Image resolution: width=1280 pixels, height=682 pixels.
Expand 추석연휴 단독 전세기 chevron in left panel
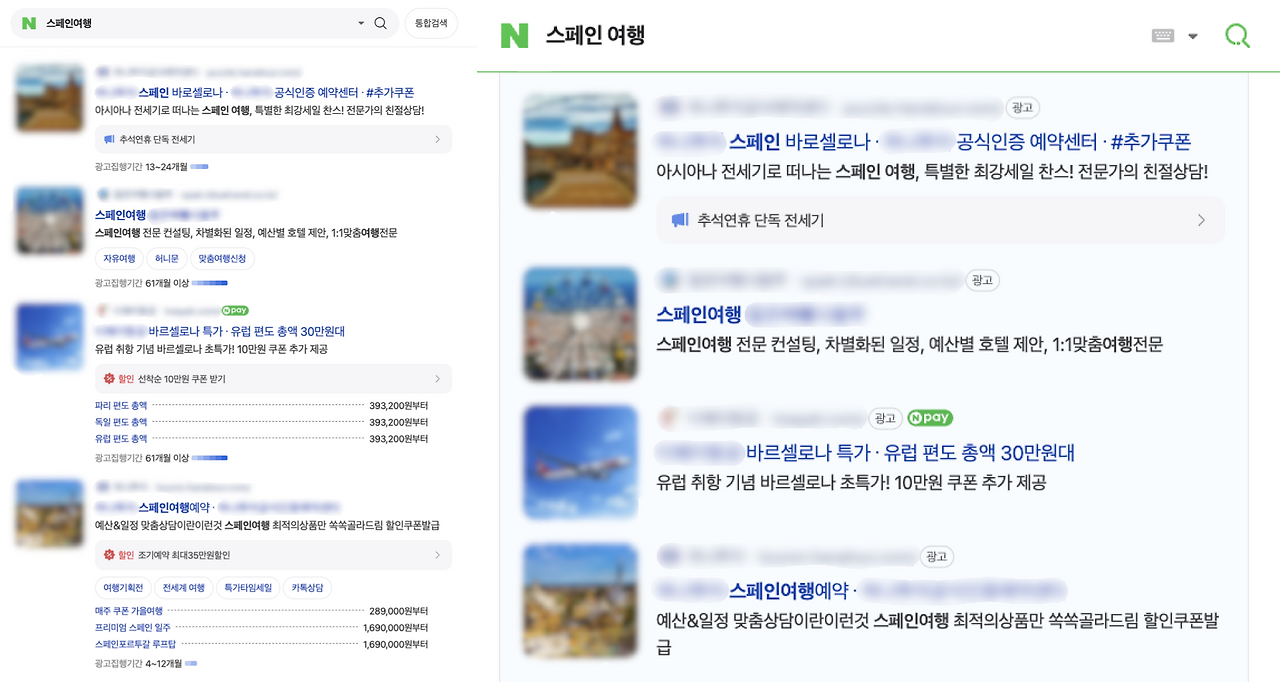point(437,140)
